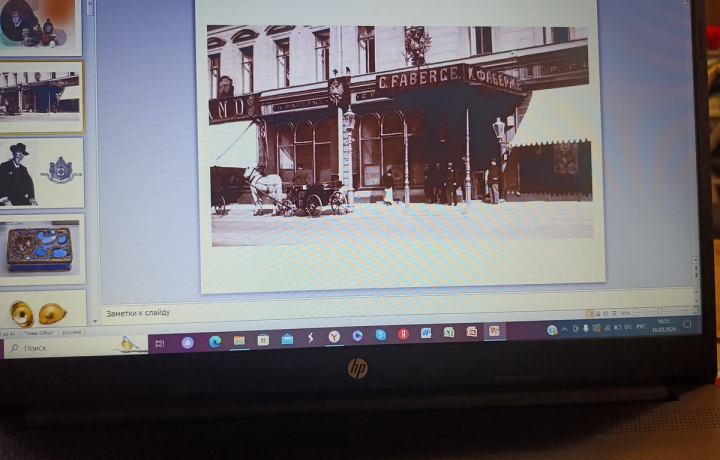Click the Task View icon
The width and height of the screenshot is (720, 460).
coord(160,343)
